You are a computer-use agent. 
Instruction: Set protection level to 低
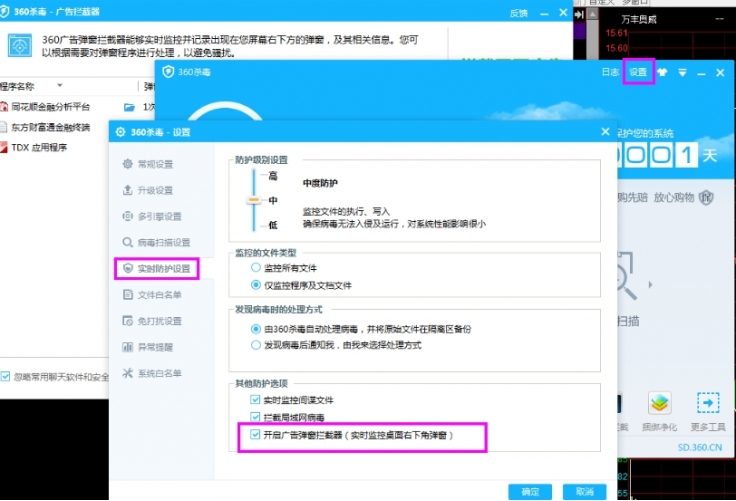coord(273,225)
